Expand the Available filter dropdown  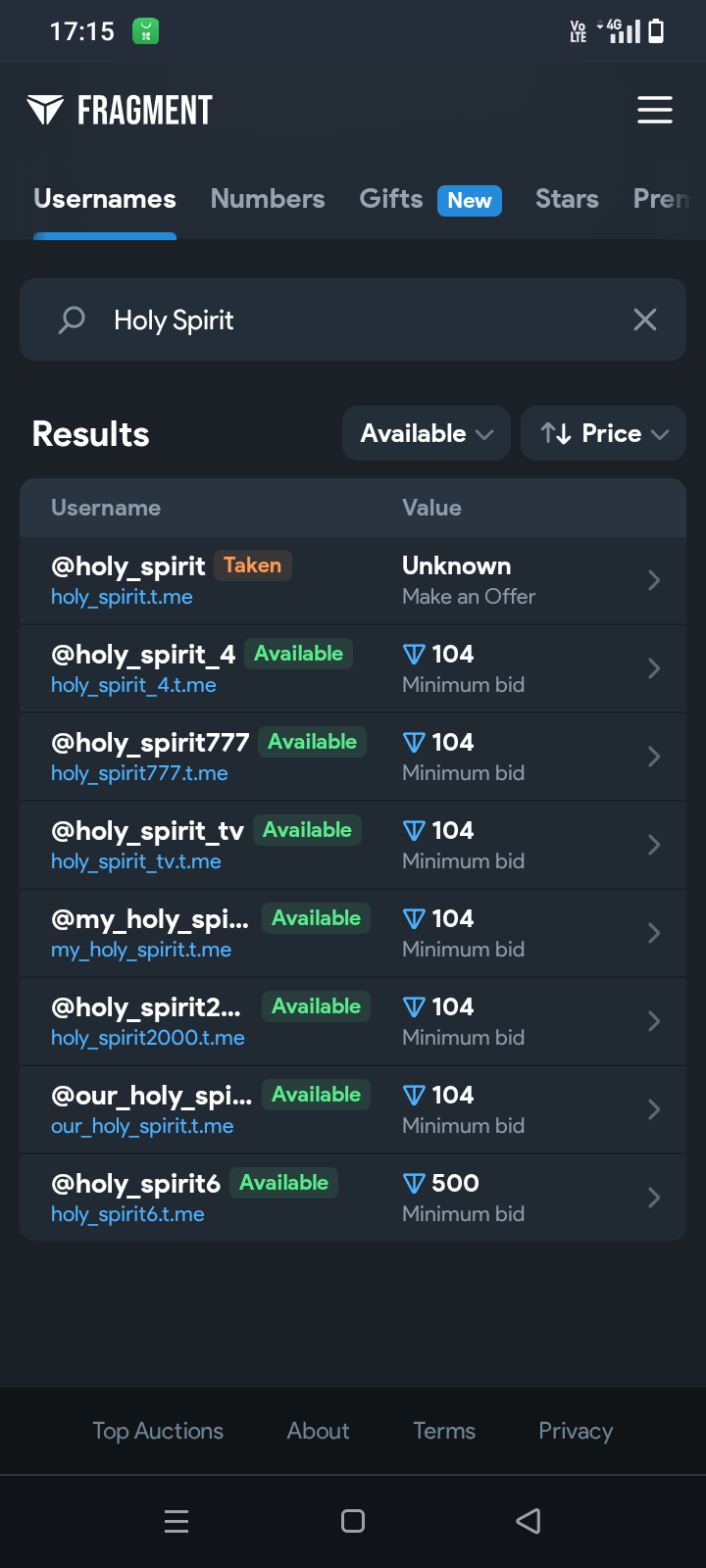[426, 433]
